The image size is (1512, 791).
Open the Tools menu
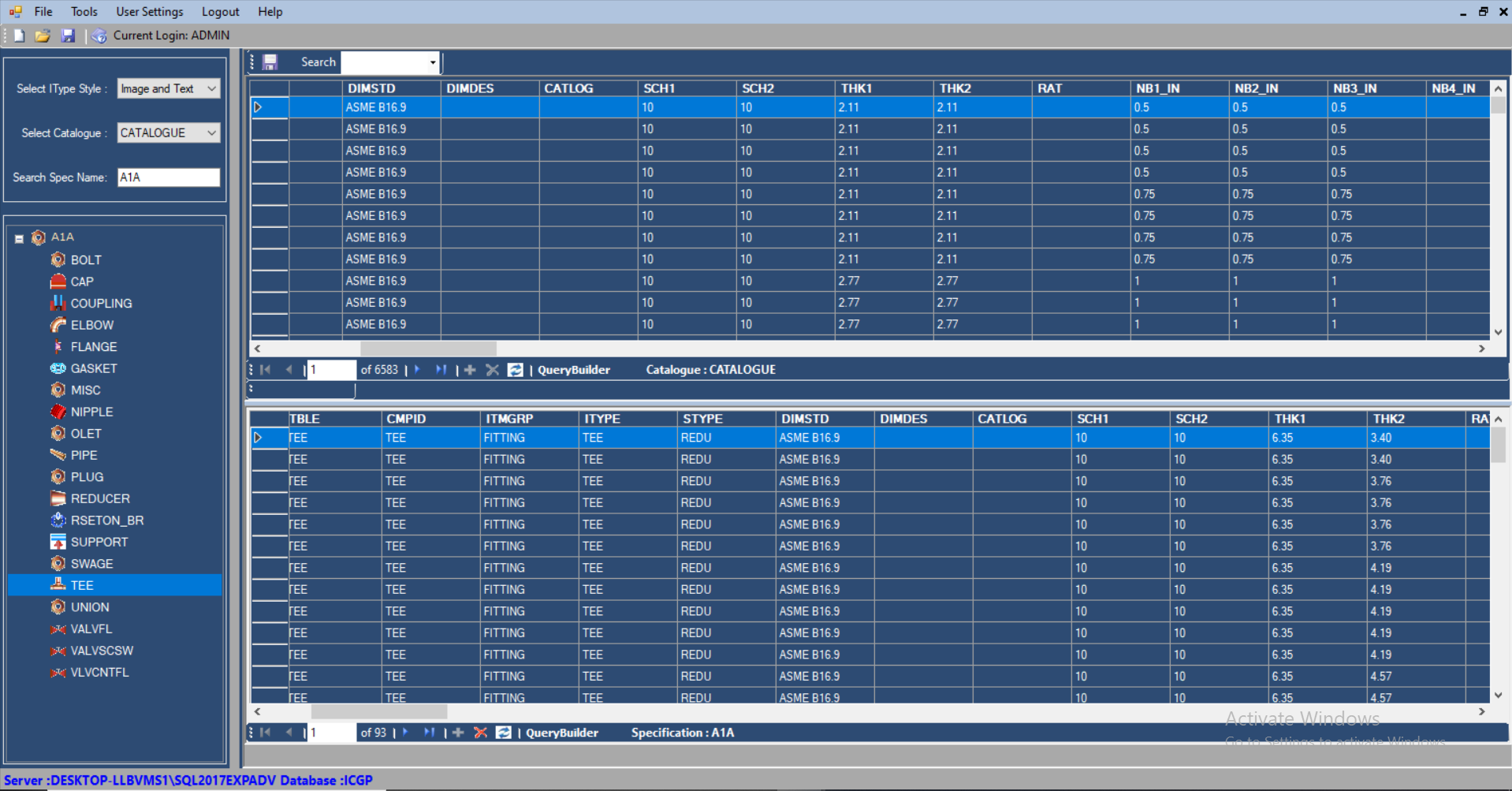coord(84,12)
